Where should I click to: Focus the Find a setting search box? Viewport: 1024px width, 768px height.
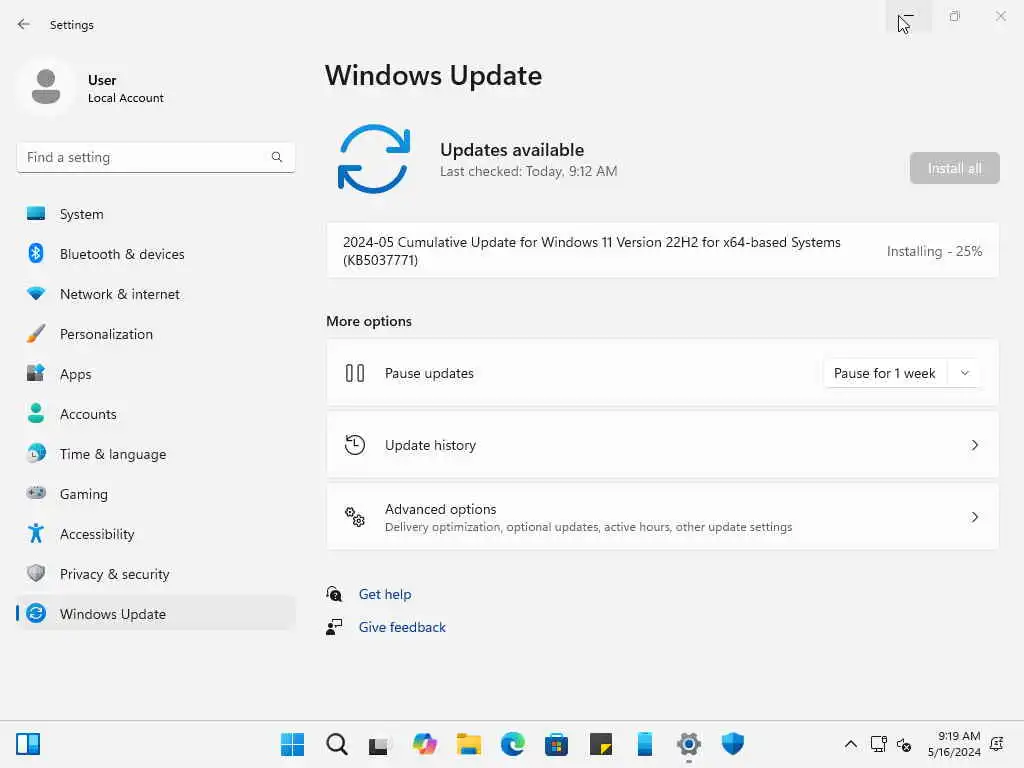point(155,157)
